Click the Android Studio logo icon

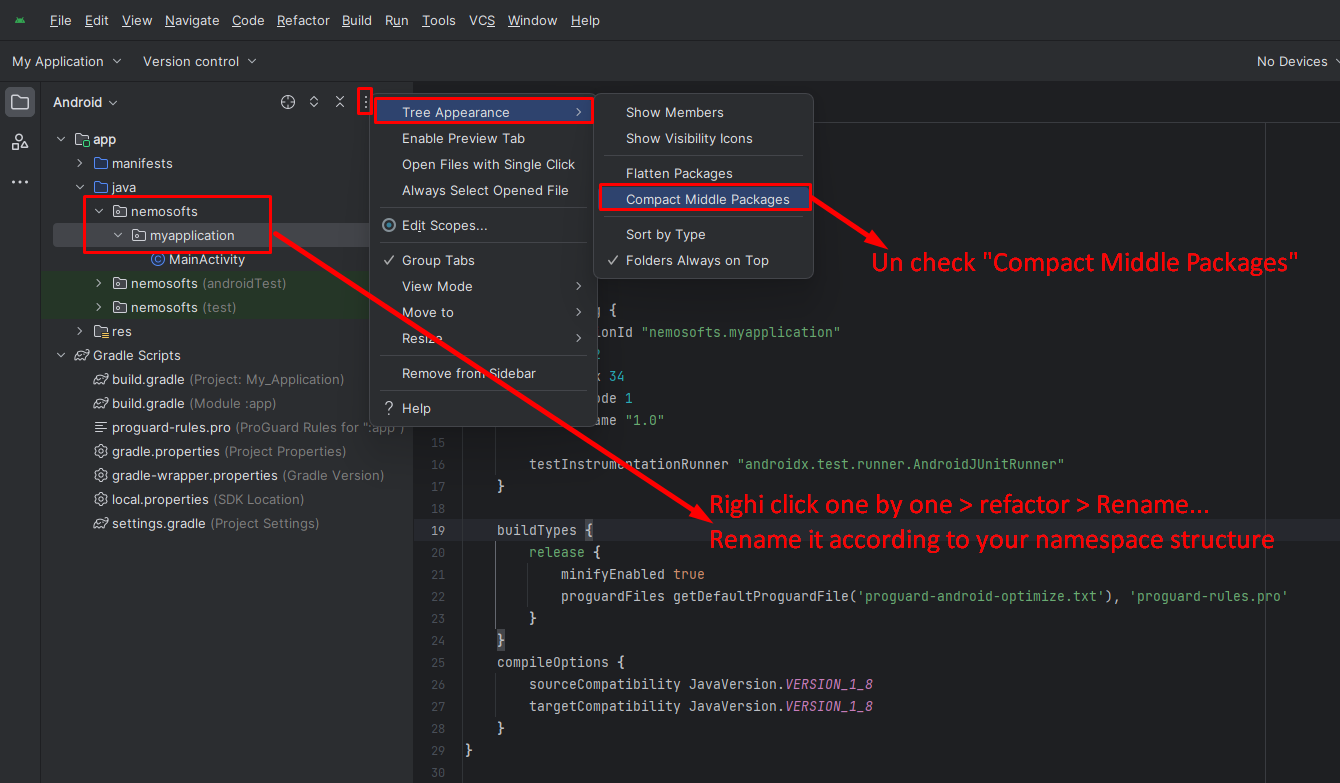20,20
